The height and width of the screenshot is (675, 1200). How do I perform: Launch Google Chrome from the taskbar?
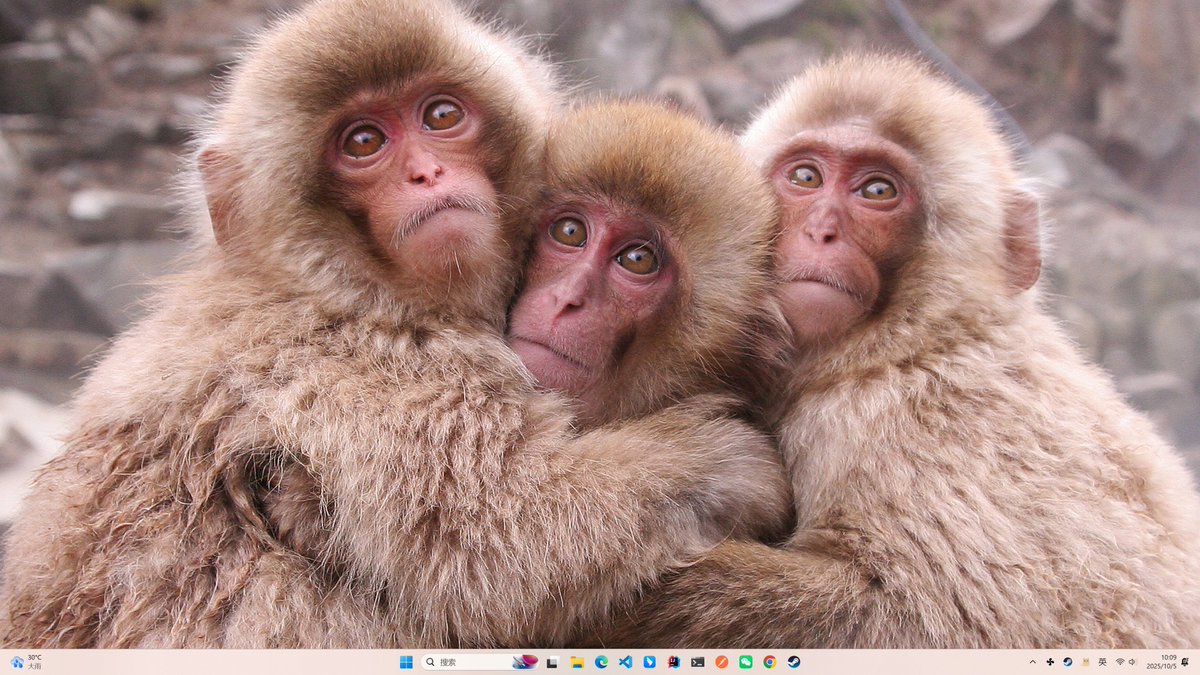click(x=769, y=662)
